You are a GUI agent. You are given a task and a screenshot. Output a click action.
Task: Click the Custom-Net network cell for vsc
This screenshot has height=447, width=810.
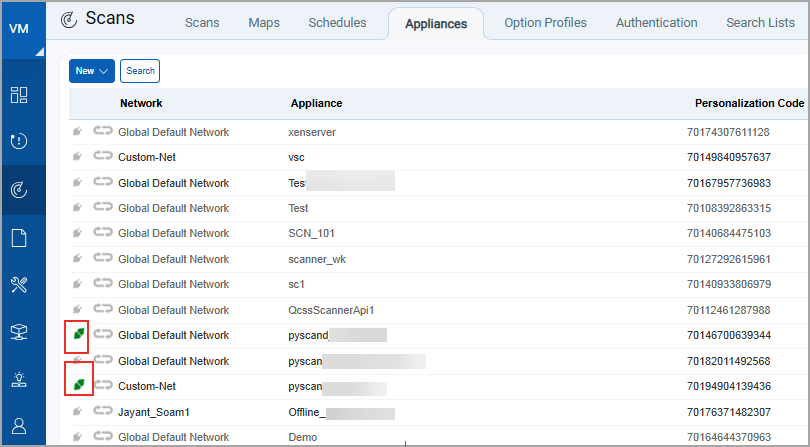(147, 157)
